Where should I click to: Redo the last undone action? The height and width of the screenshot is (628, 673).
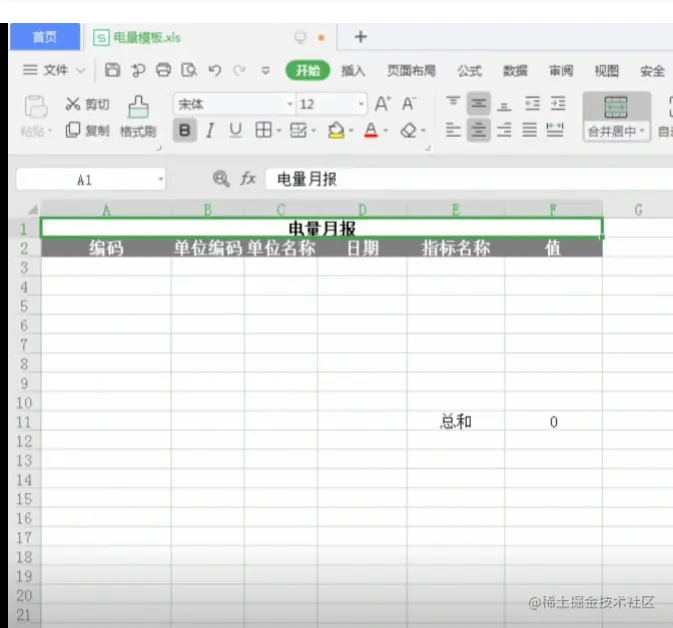pyautogui.click(x=239, y=70)
